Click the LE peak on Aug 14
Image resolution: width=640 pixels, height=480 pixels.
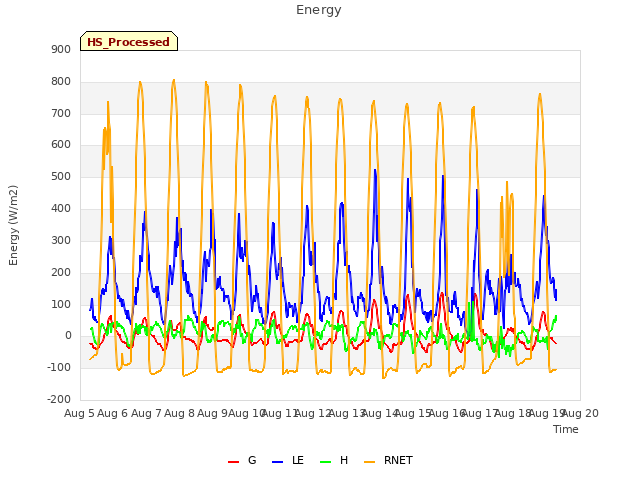375,170
